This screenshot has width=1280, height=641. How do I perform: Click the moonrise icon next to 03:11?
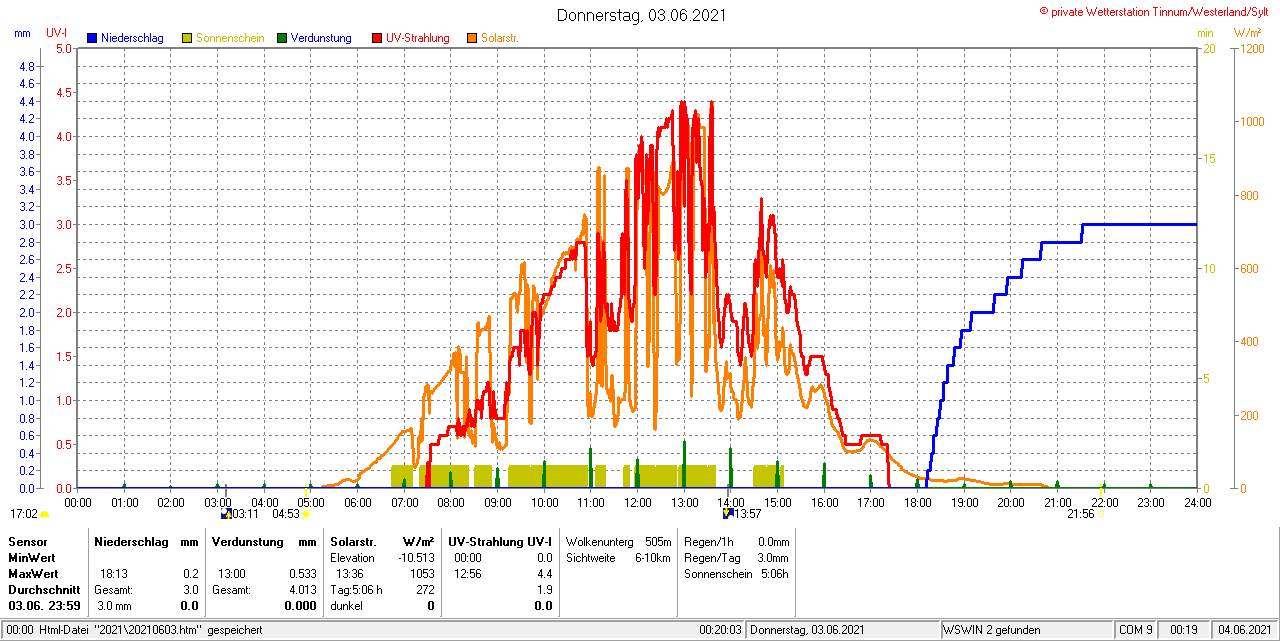(226, 514)
